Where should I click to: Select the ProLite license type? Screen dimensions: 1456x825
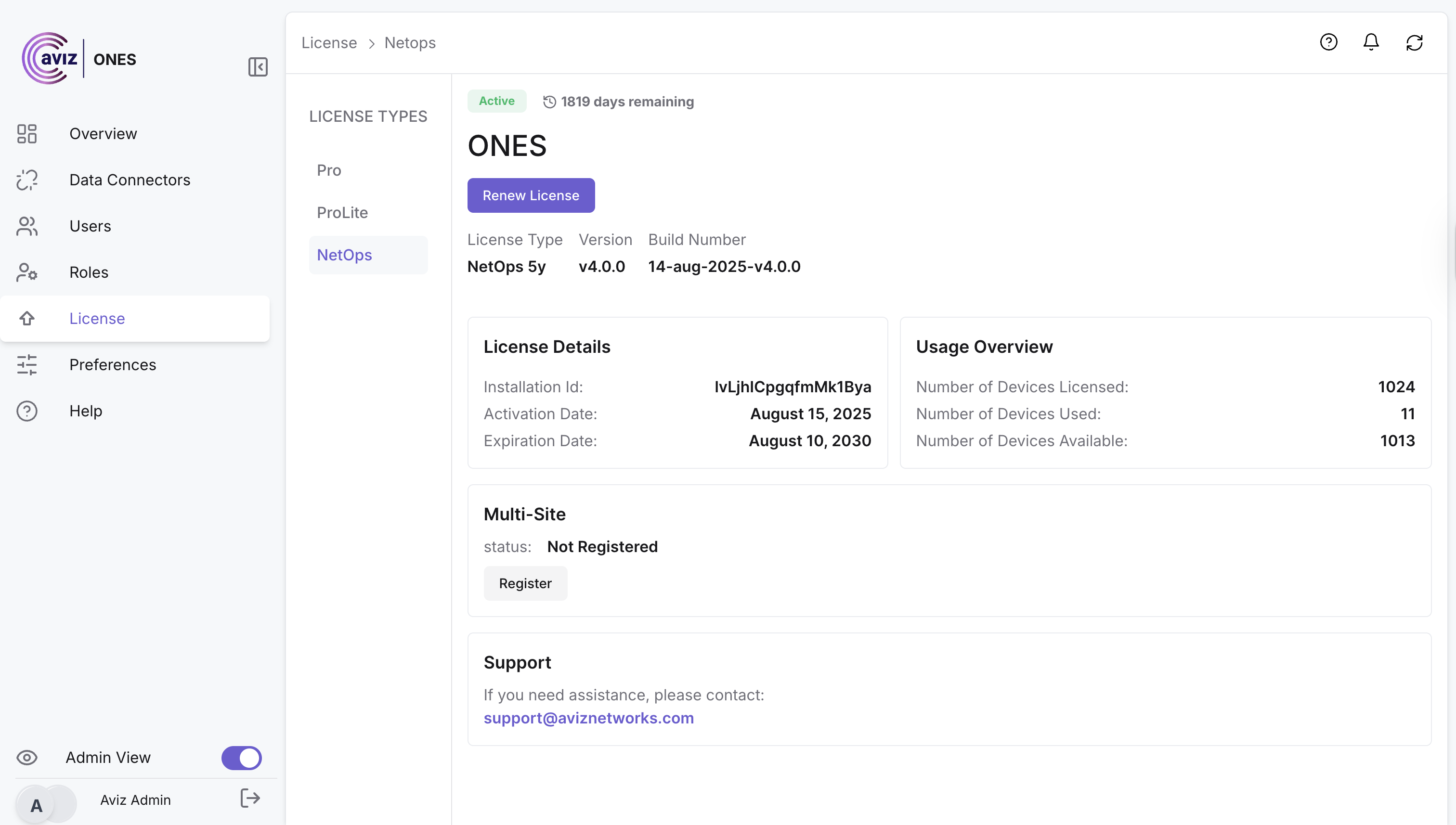[342, 213]
